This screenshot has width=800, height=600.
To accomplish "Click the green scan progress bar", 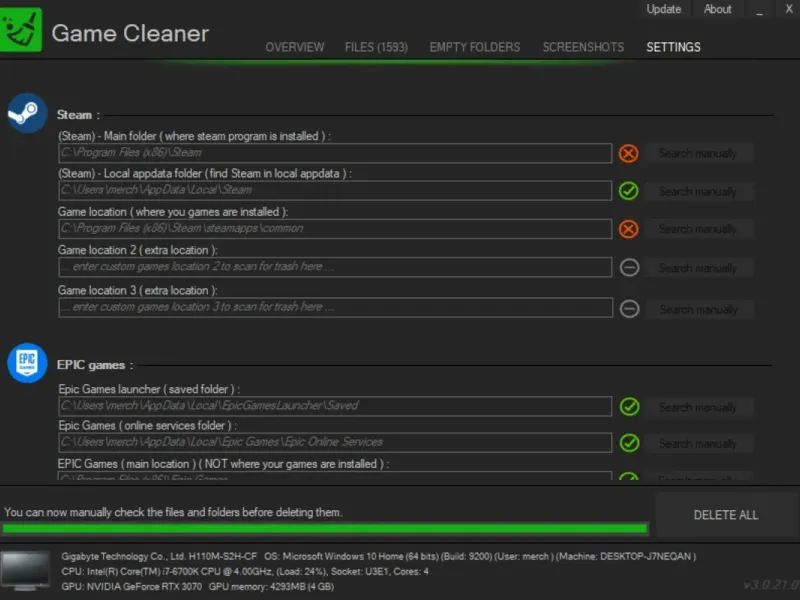I will pos(326,528).
